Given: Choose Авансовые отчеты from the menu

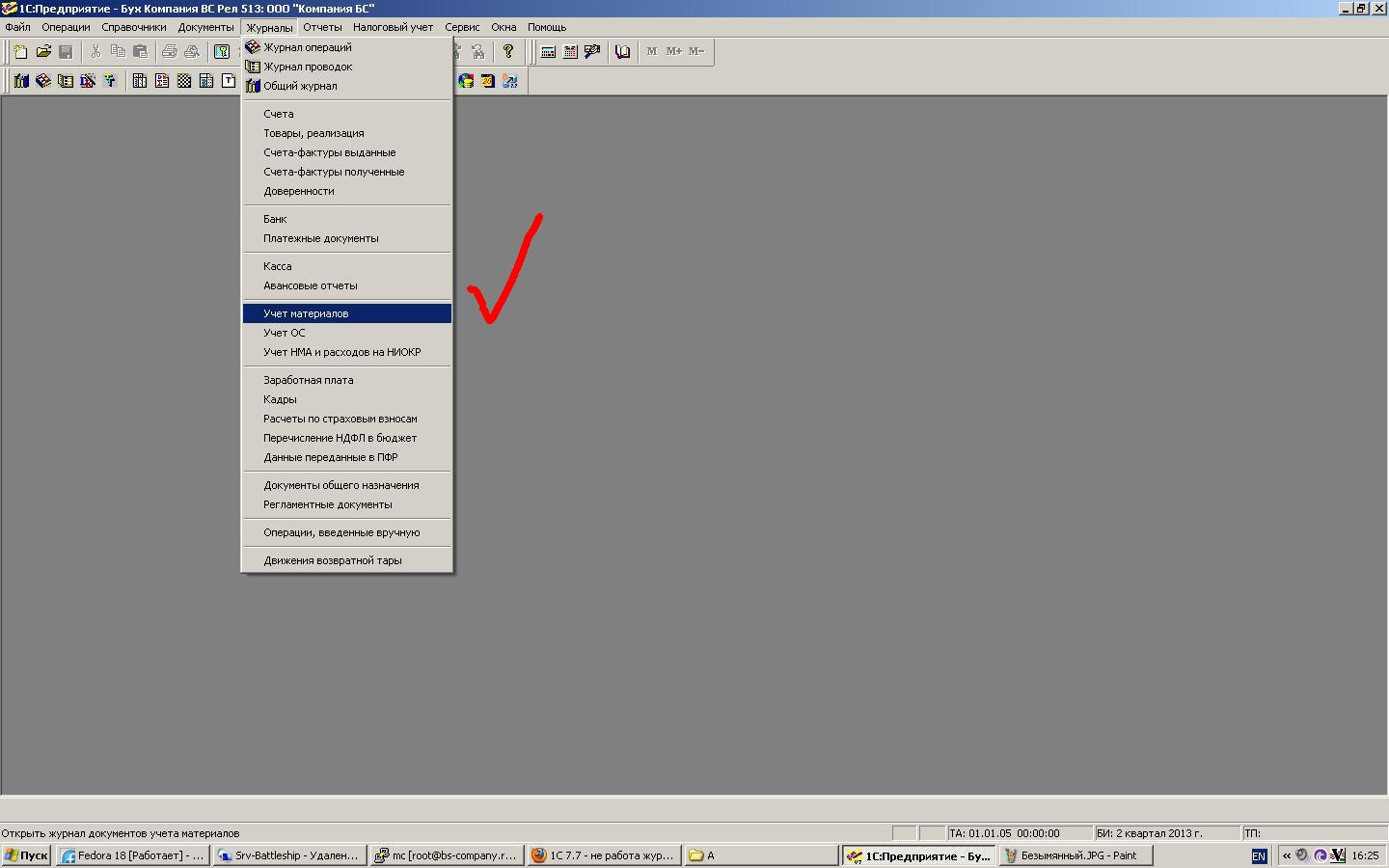Looking at the screenshot, I should pos(347,285).
